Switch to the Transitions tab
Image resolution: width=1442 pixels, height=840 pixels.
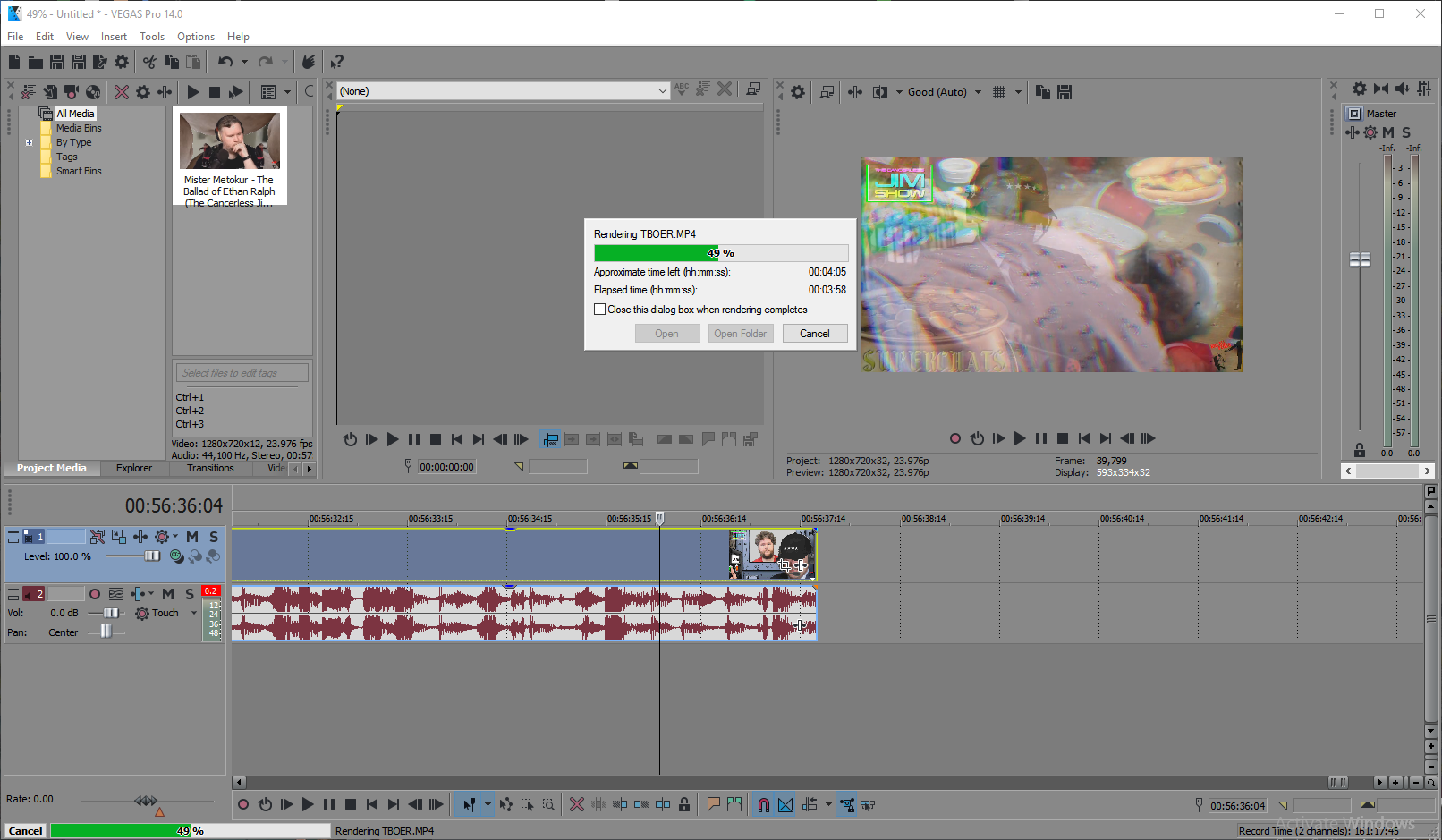pos(210,468)
